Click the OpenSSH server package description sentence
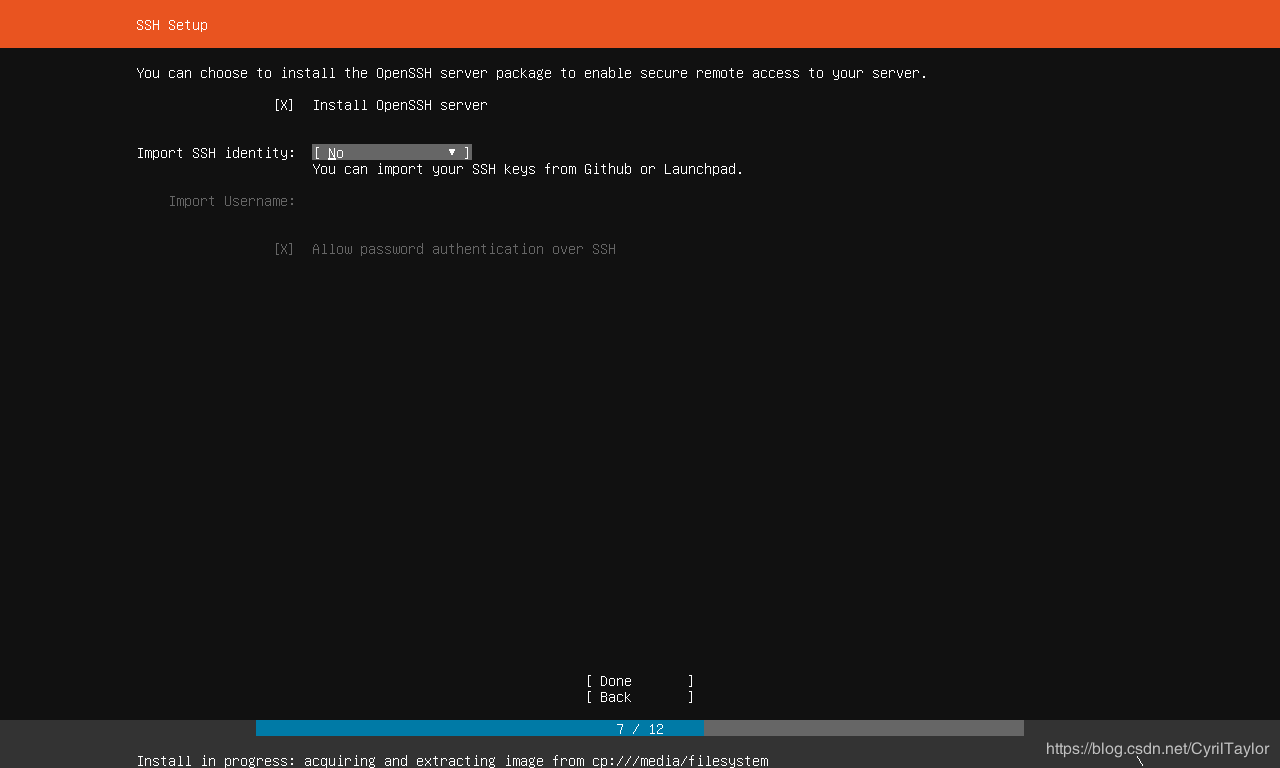1280x768 pixels. point(532,73)
